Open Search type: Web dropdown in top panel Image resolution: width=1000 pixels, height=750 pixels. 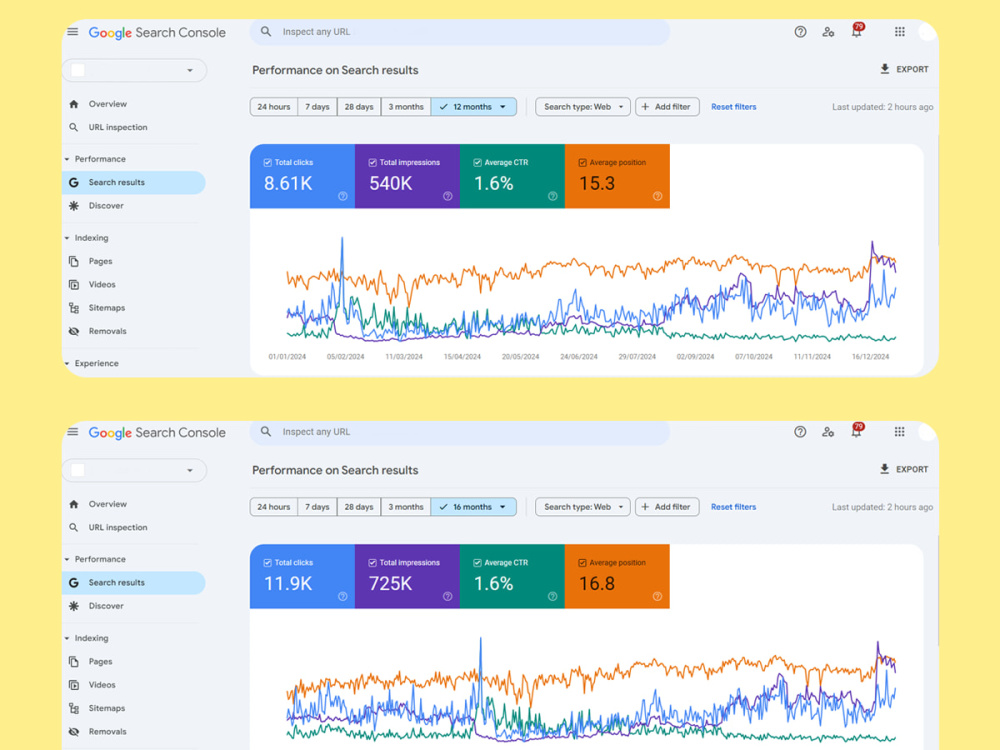point(583,107)
